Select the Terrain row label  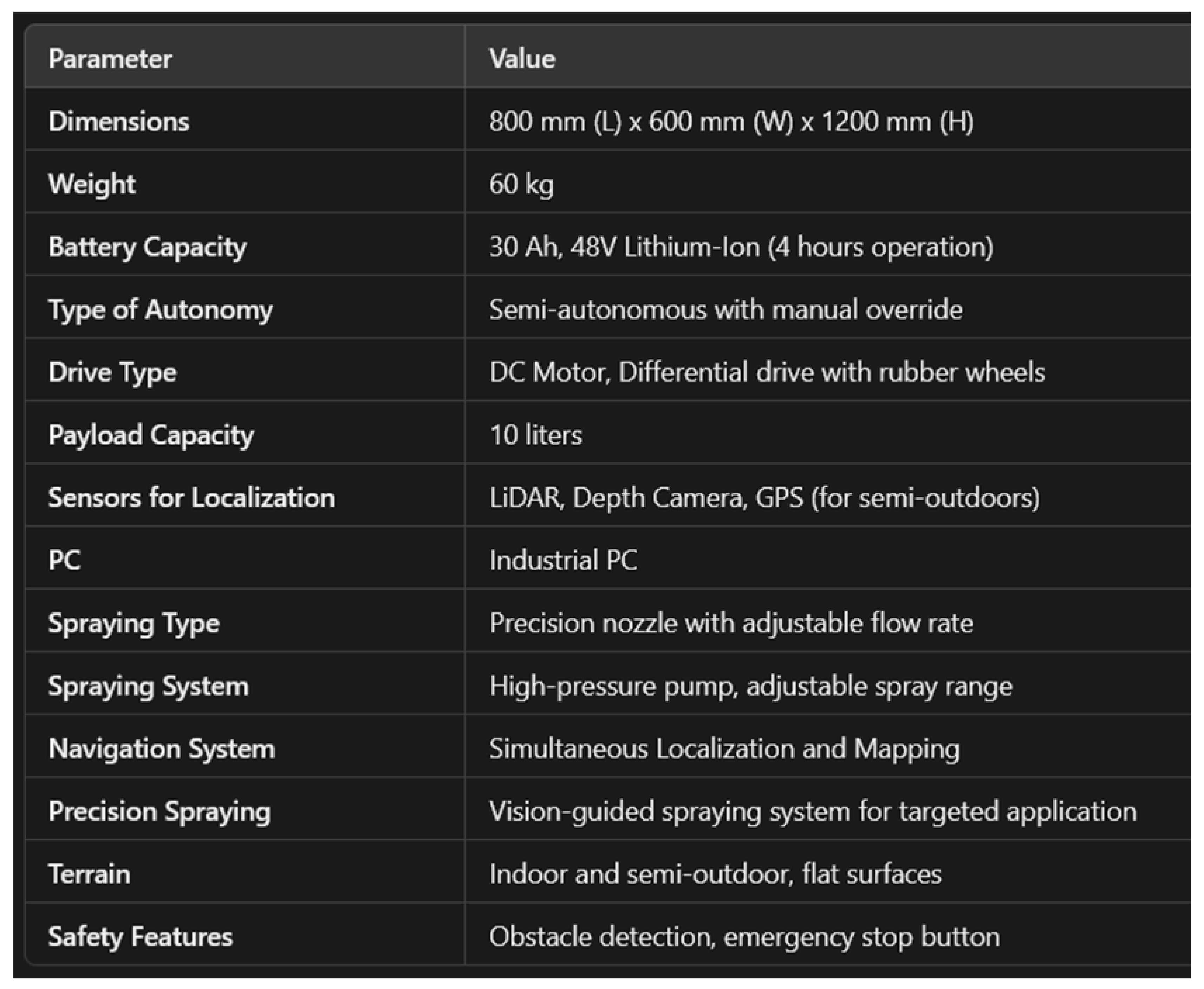point(89,874)
